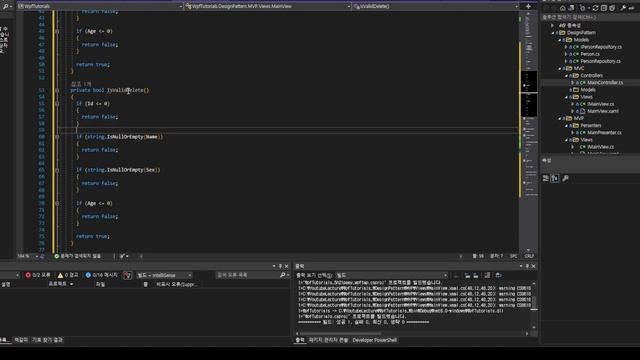Toggle the messages filter with blue info icon
Screen dimensions: 640x360
[101, 275]
